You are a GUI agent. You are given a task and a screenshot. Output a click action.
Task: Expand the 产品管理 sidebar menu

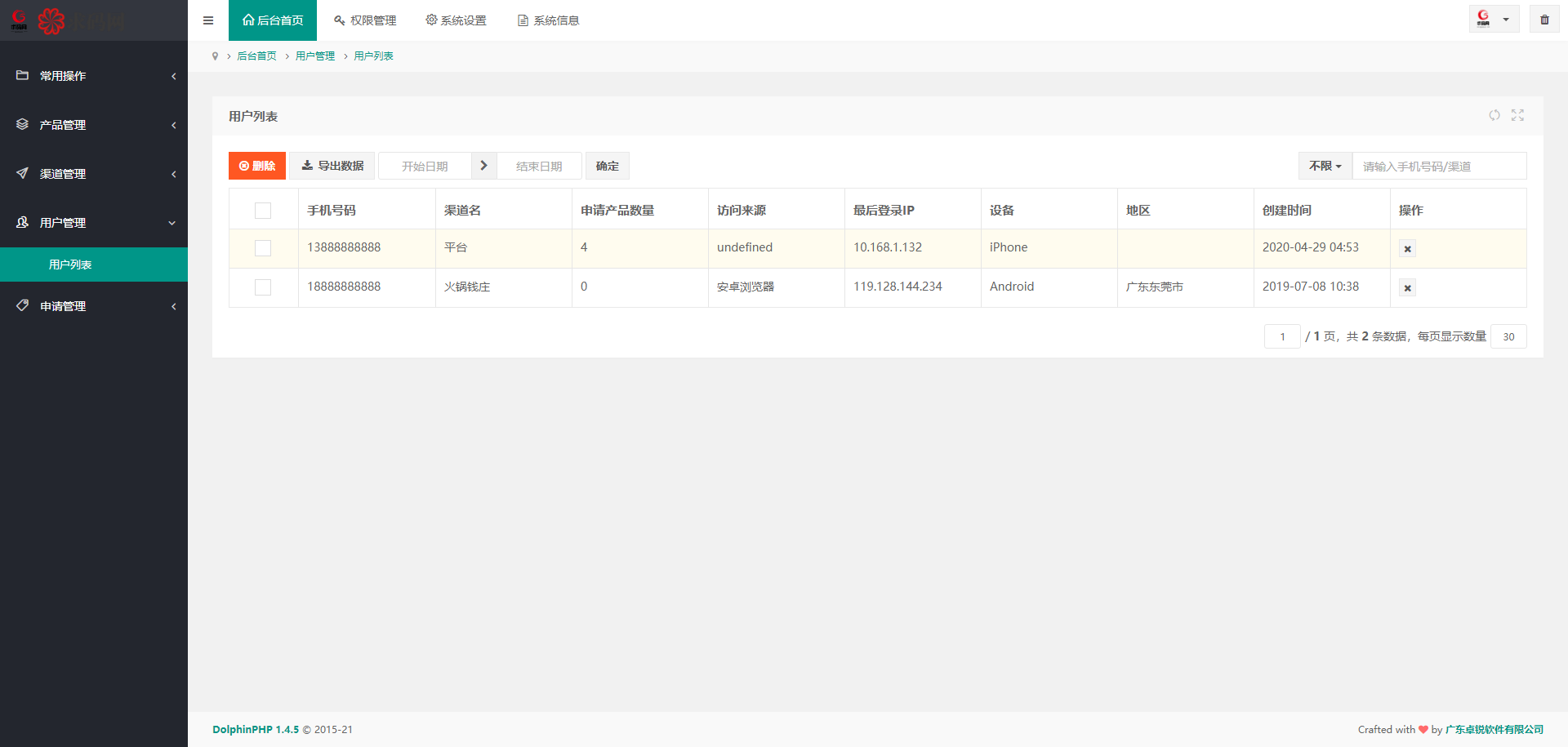point(94,125)
